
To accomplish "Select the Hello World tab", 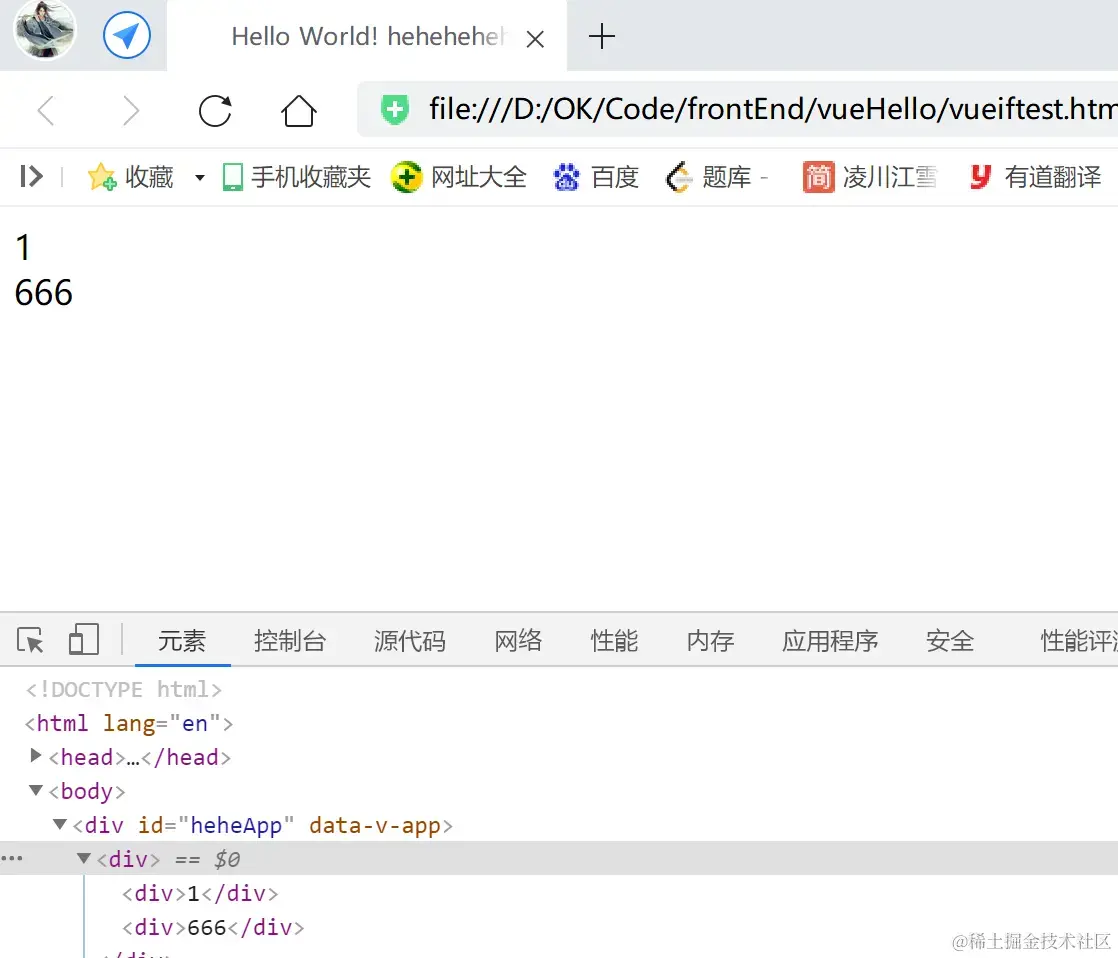I will [x=366, y=36].
